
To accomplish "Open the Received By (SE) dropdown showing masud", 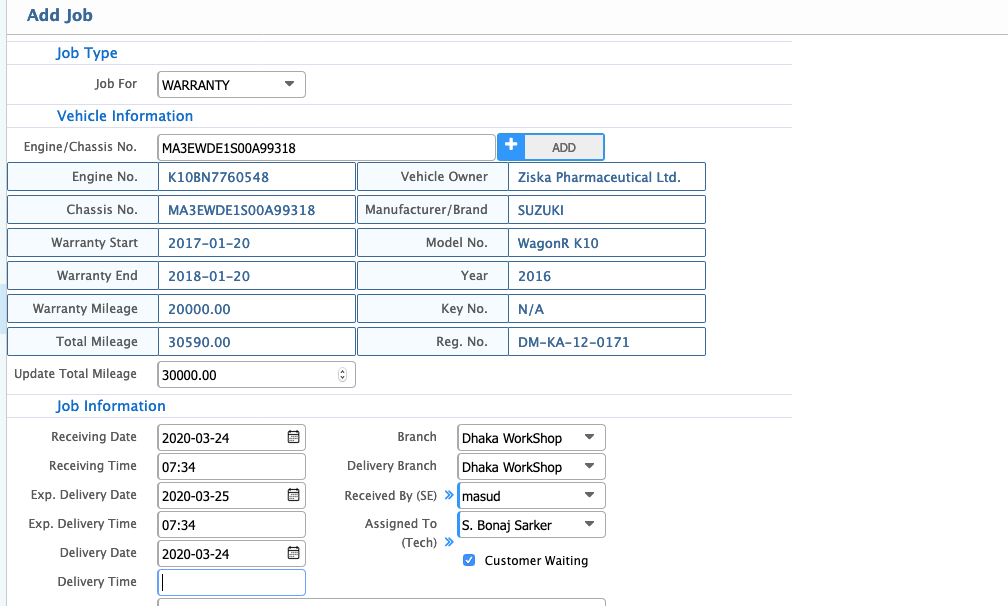I will click(531, 495).
